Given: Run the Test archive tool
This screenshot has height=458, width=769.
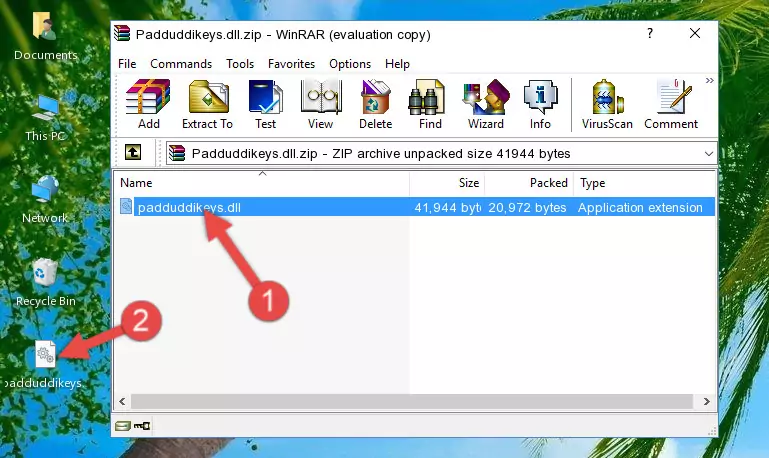Looking at the screenshot, I should coord(265,104).
